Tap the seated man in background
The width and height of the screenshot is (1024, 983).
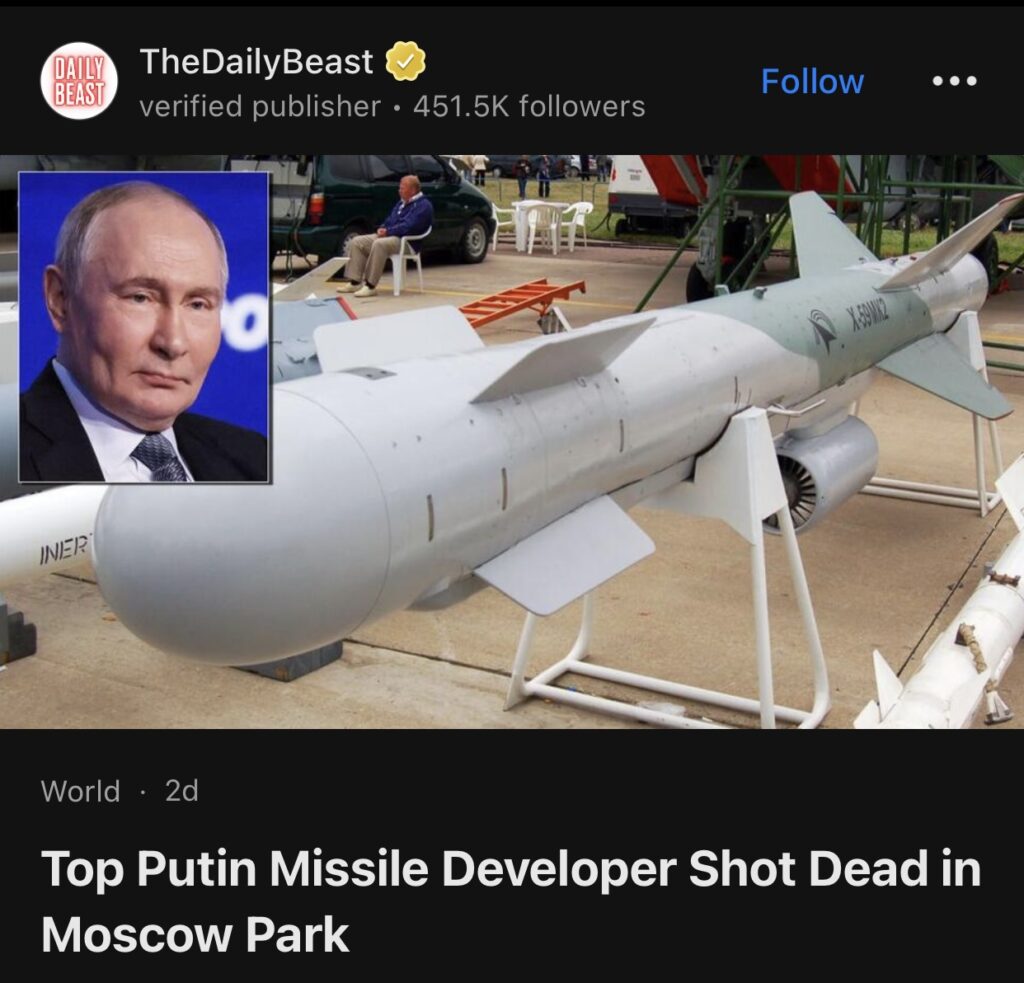pyautogui.click(x=387, y=235)
